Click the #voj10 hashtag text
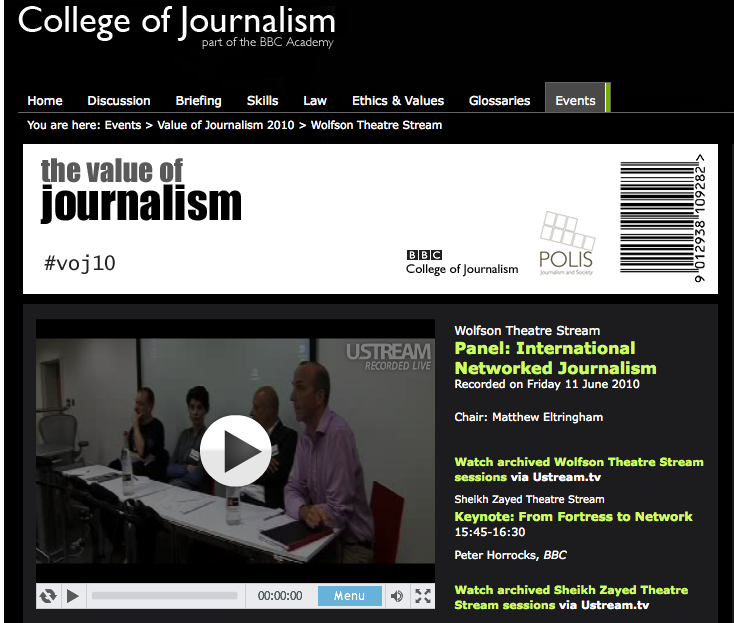The image size is (734, 623). [x=80, y=263]
